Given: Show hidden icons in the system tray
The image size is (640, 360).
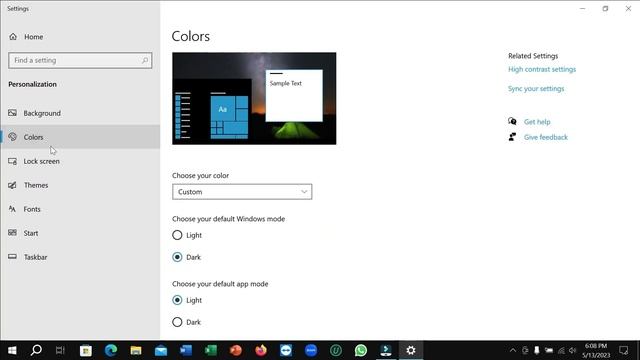Looking at the screenshot, I should (x=513, y=350).
